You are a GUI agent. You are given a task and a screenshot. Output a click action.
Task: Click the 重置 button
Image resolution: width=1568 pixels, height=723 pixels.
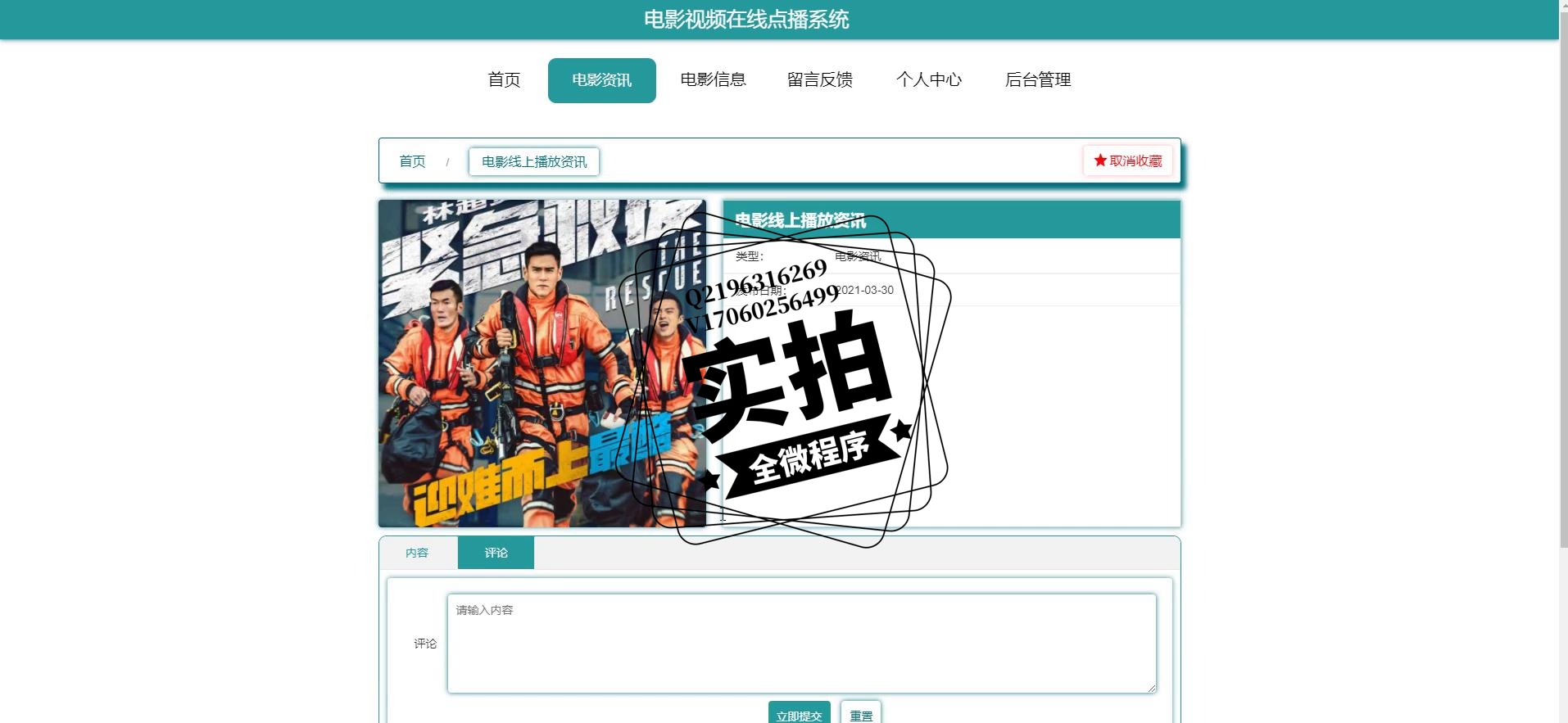[x=861, y=713]
